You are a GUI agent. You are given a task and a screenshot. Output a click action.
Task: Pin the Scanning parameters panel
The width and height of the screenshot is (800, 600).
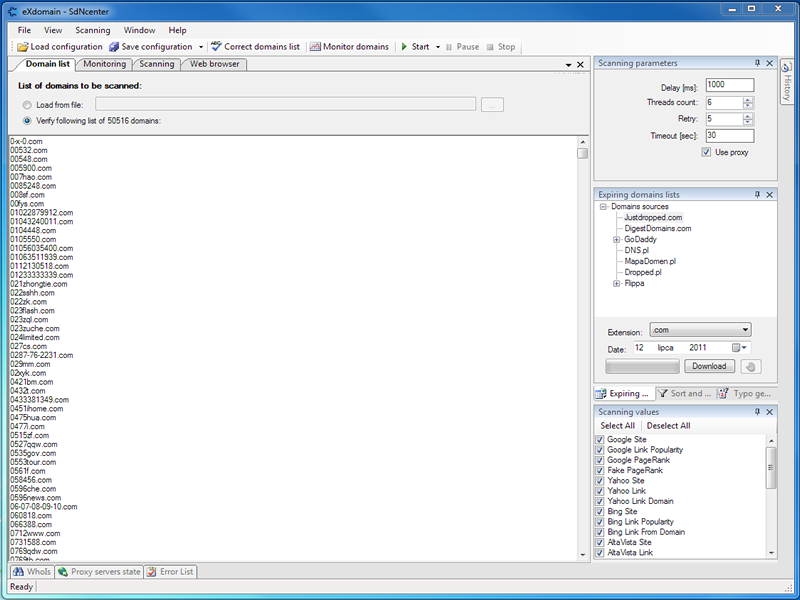757,63
